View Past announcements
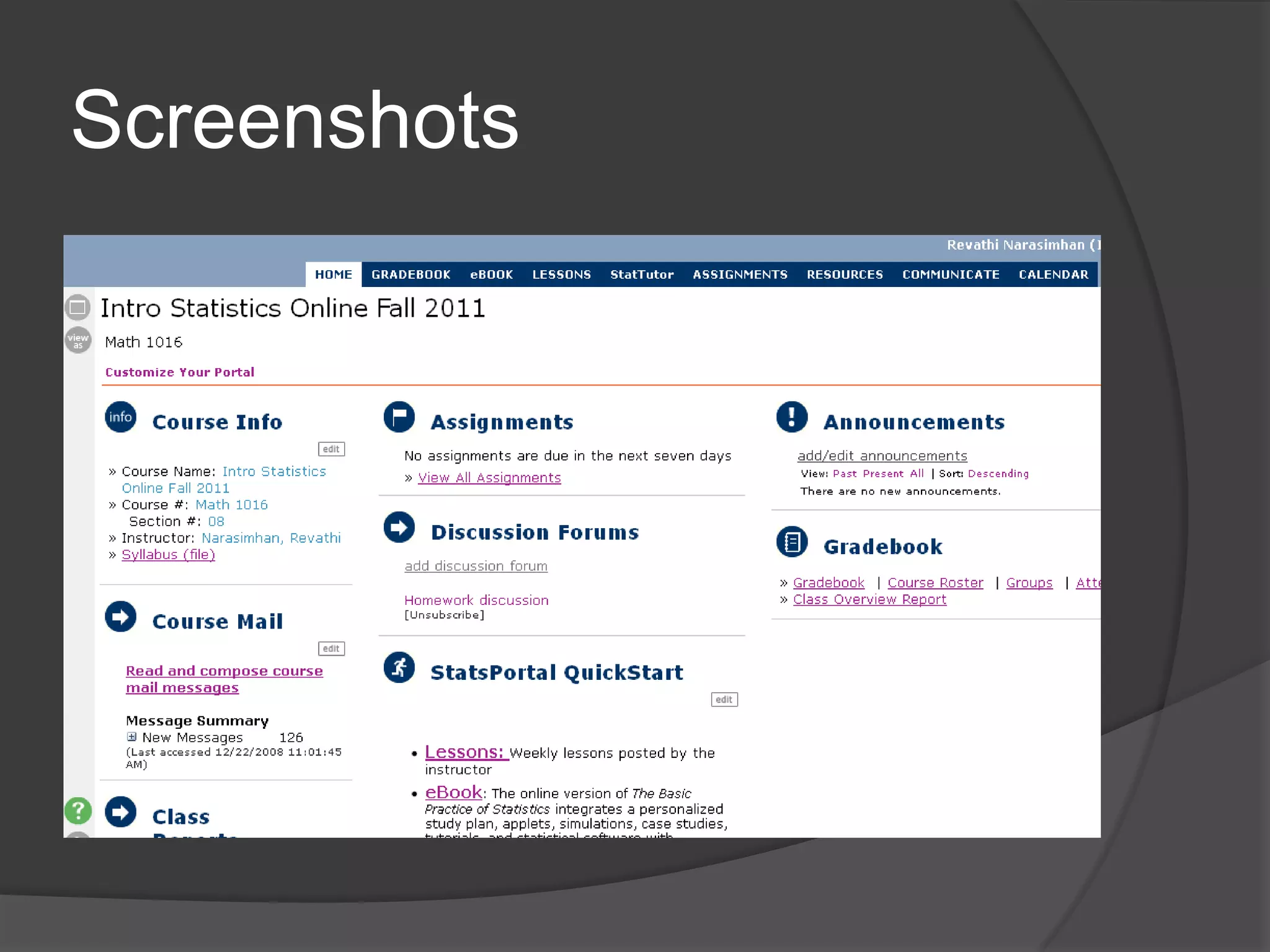 pos(845,474)
